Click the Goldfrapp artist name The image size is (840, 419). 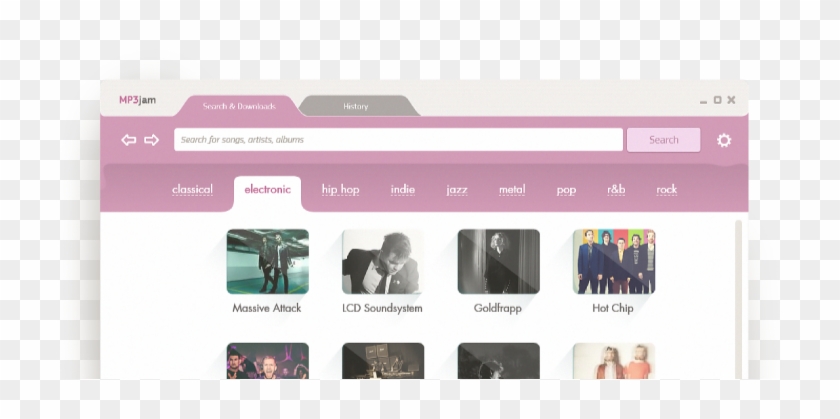coord(498,309)
